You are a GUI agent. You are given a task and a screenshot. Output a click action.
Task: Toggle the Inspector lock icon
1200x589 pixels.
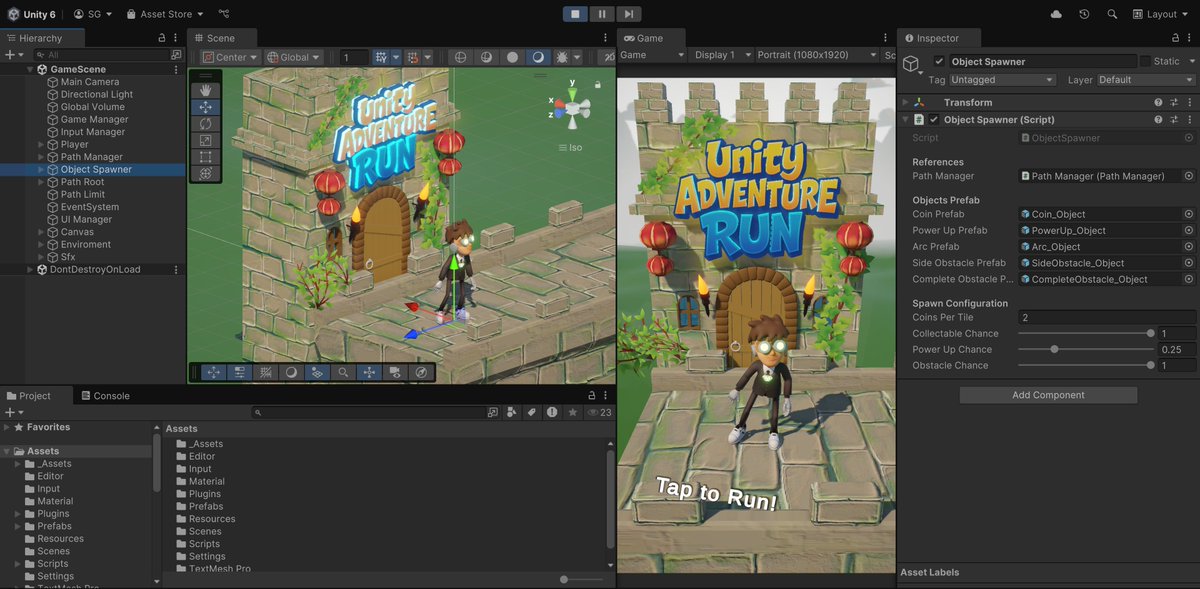[1175, 38]
